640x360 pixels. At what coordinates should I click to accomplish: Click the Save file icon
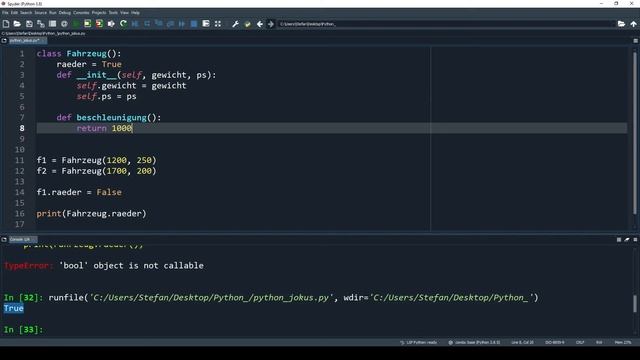[29, 24]
